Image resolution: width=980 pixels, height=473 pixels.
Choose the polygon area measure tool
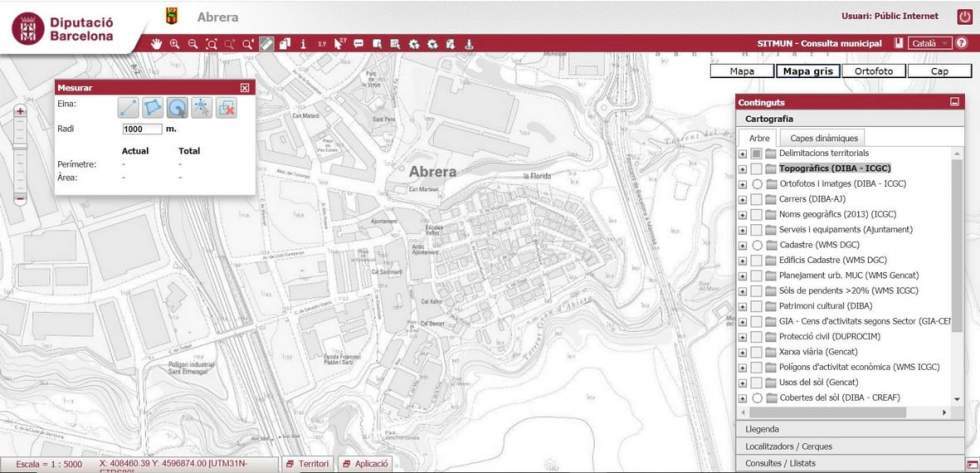pos(152,107)
